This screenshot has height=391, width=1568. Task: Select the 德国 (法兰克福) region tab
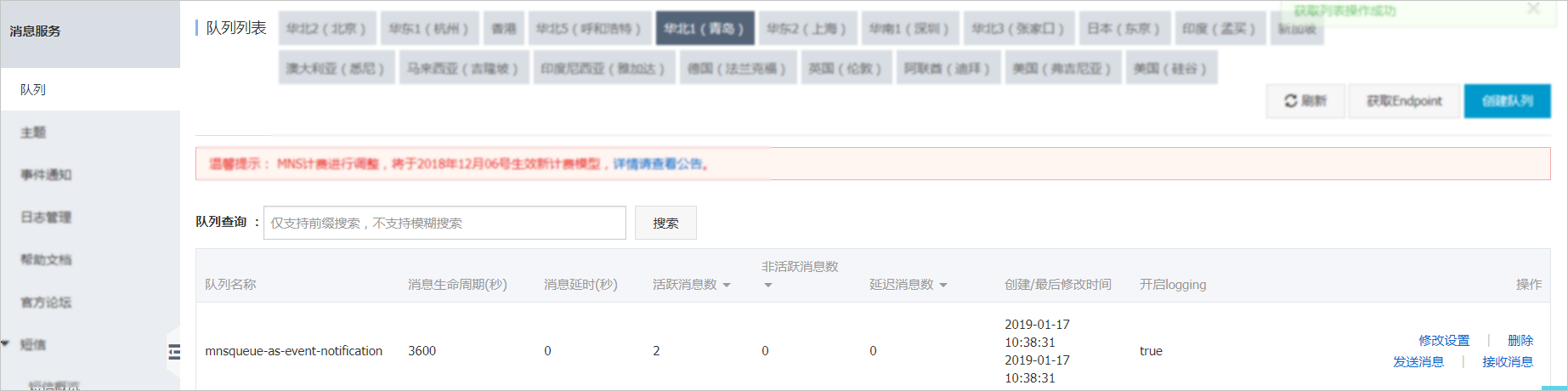738,68
